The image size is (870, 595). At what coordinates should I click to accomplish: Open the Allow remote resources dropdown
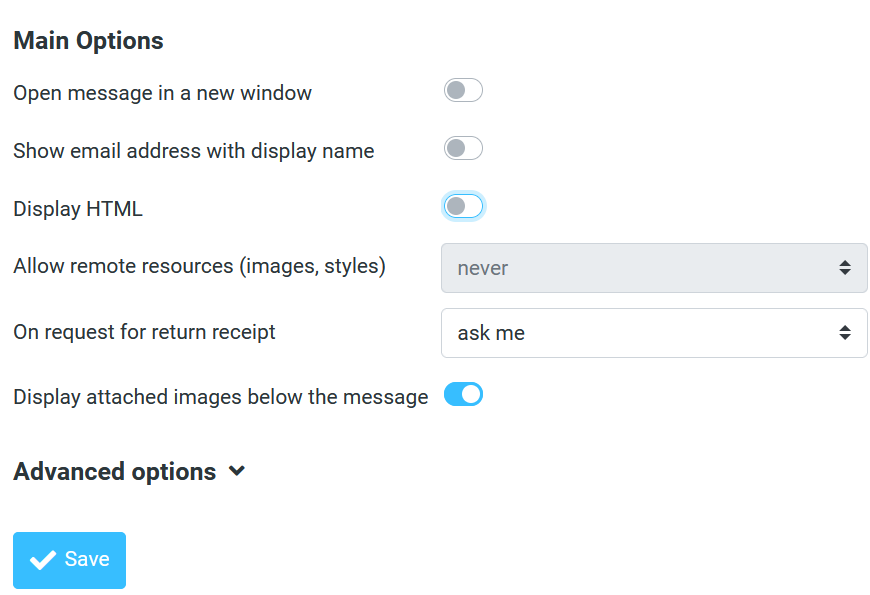pyautogui.click(x=653, y=268)
